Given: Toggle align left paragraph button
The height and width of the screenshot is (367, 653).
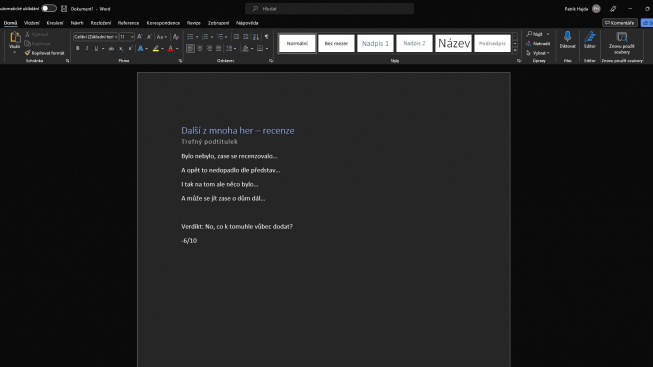Looking at the screenshot, I should [x=190, y=49].
